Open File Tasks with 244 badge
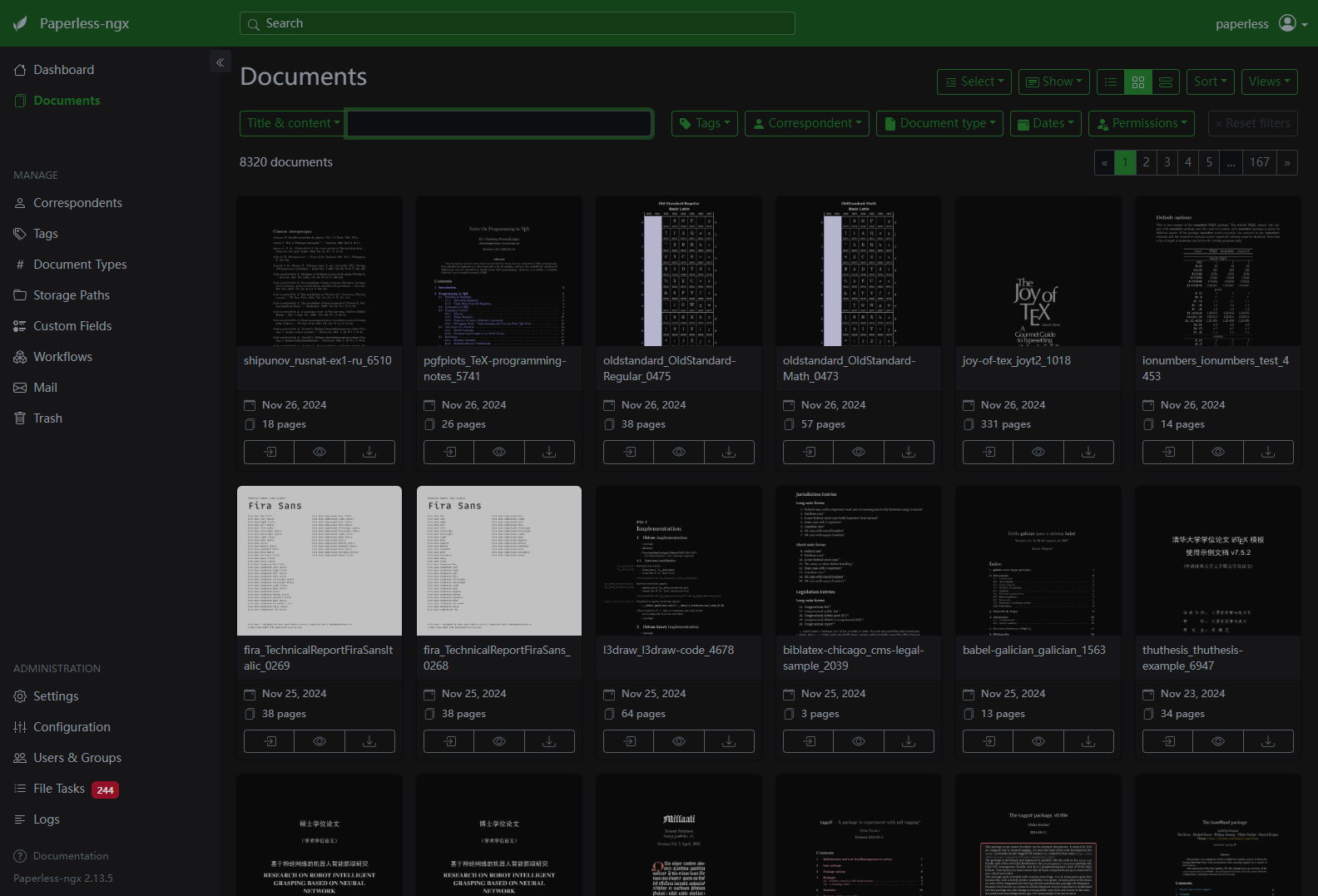The width and height of the screenshot is (1318, 896). click(67, 789)
